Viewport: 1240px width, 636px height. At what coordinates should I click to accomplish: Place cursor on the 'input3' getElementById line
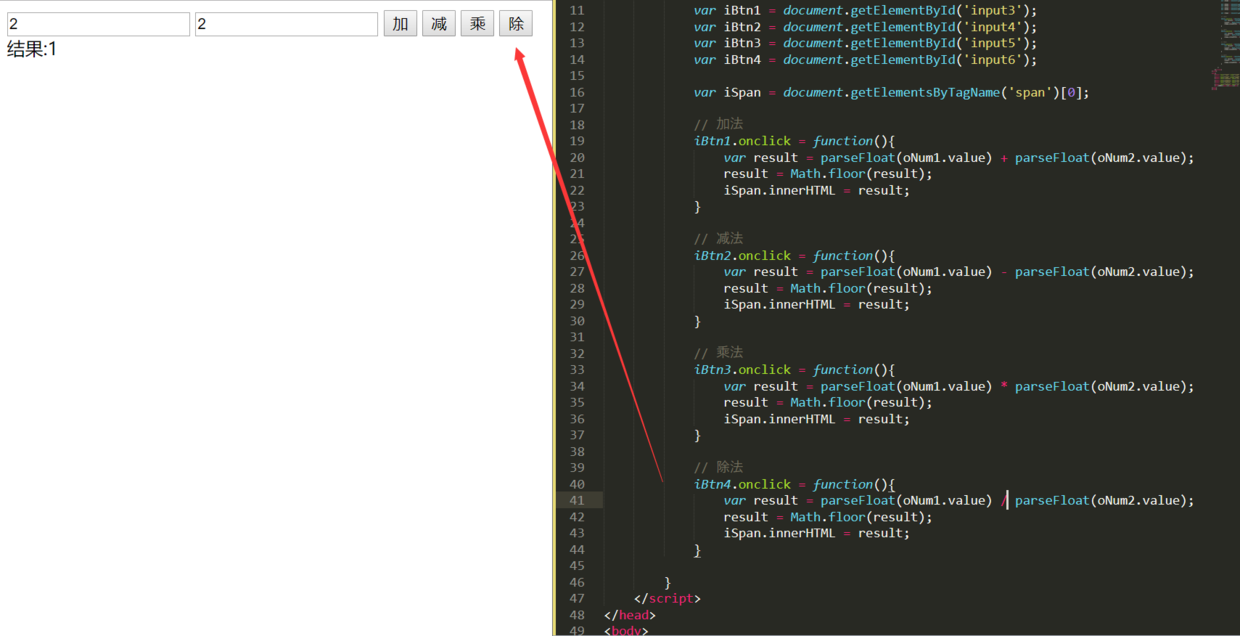[x=865, y=10]
